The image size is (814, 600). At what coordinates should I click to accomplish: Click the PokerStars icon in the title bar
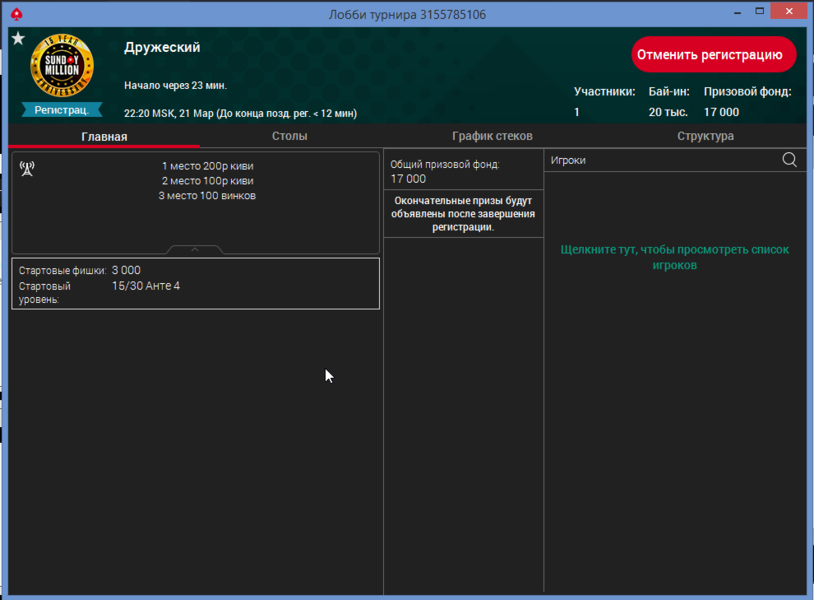point(16,14)
